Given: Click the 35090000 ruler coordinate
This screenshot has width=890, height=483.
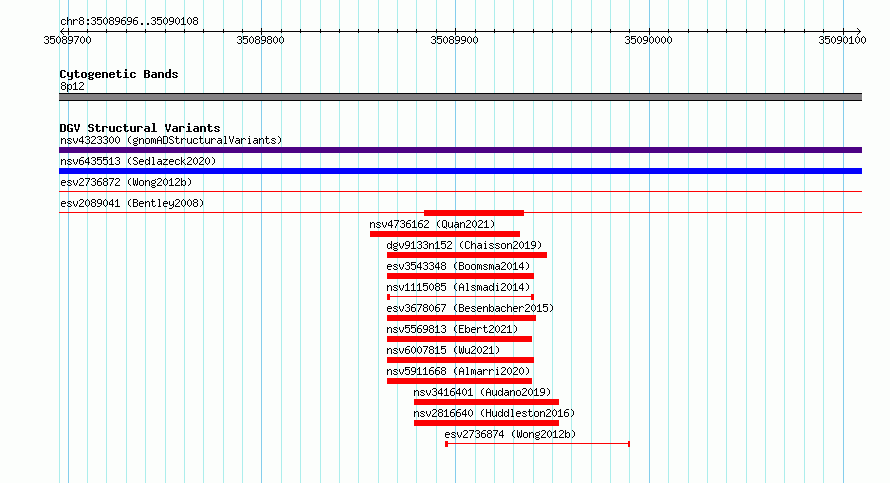Looking at the screenshot, I should 648,40.
